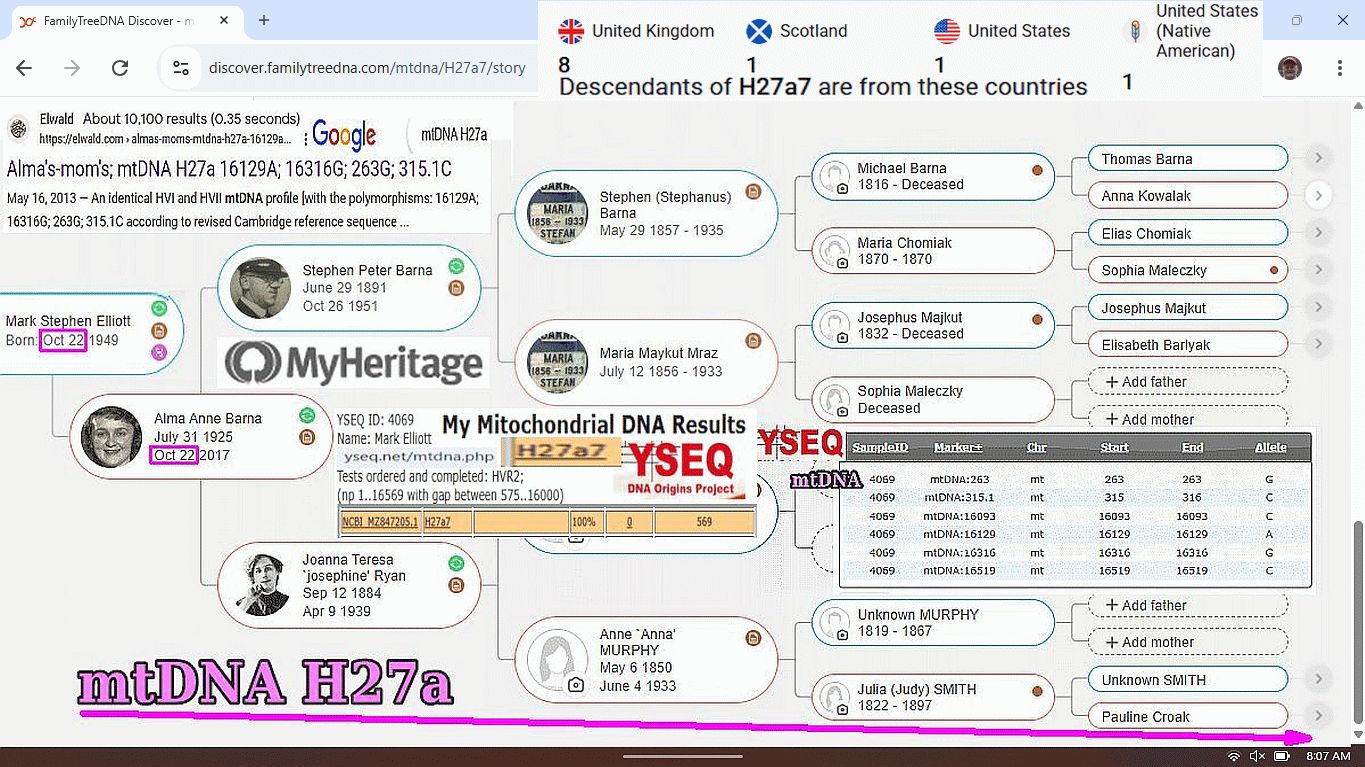The image size is (1365, 767).
Task: Click green sync icon beside Stephen Peter Barna
Action: [x=456, y=266]
